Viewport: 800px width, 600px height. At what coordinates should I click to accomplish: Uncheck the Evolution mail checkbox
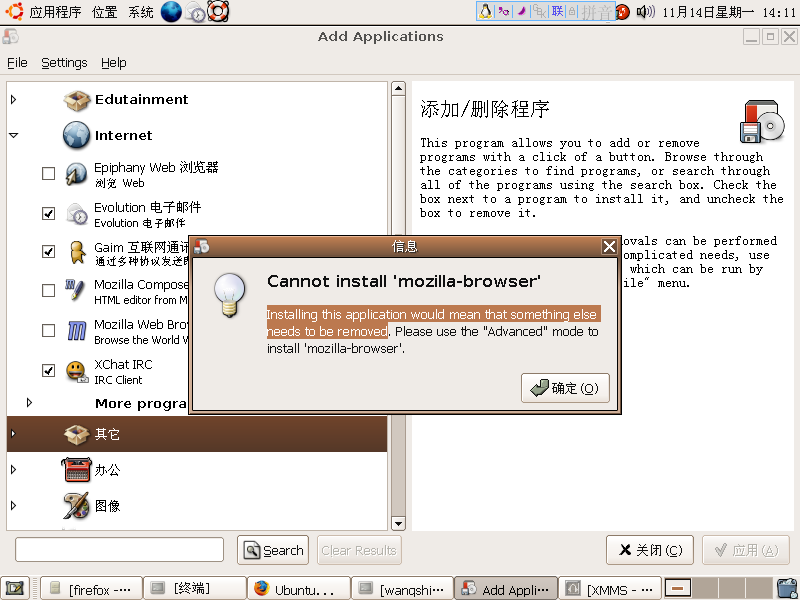(x=48, y=213)
